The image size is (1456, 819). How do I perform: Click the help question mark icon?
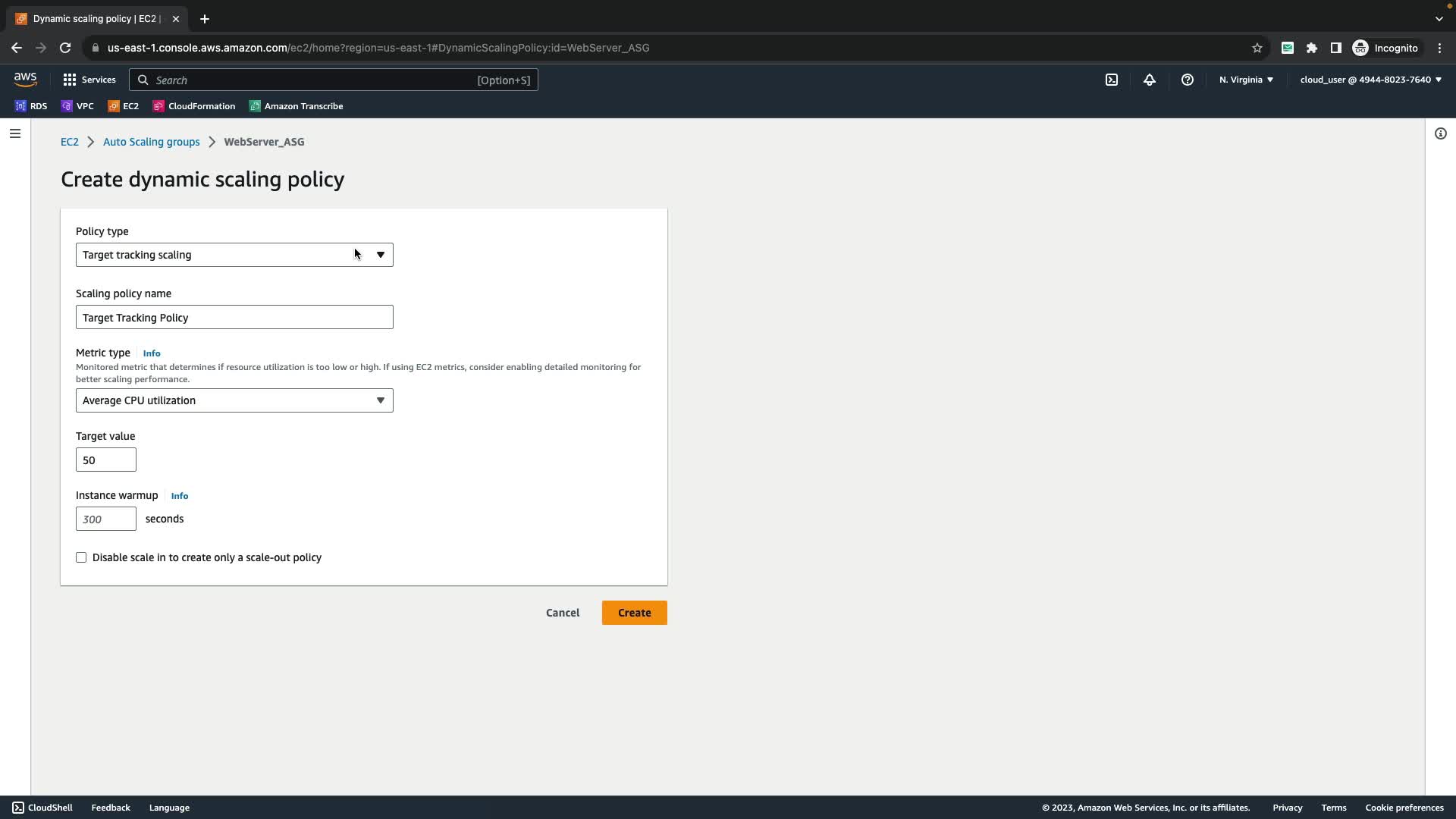[x=1188, y=80]
